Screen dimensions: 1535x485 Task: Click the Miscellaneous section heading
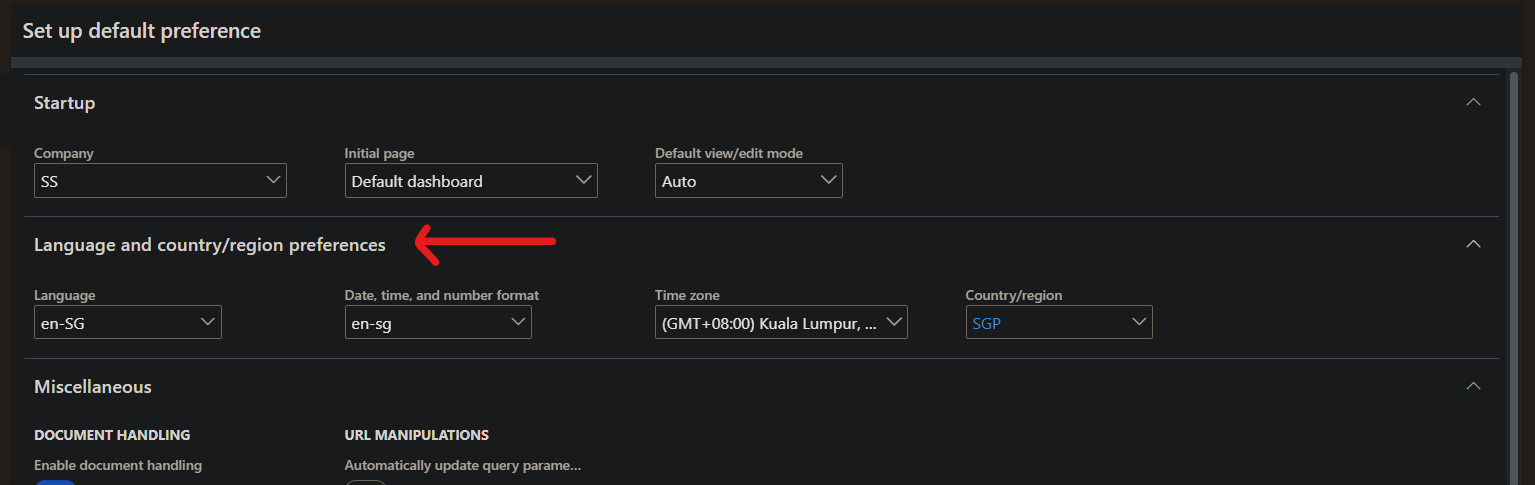[x=93, y=387]
